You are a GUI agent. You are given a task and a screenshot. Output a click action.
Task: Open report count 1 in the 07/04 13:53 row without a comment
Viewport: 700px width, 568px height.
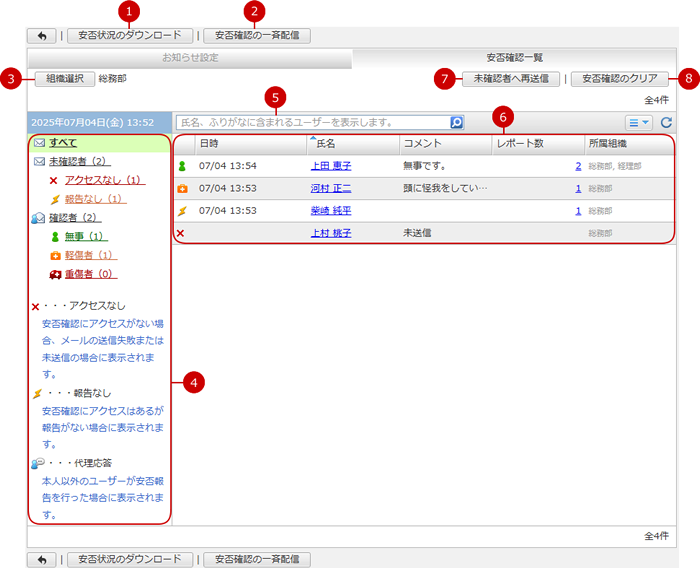click(578, 211)
